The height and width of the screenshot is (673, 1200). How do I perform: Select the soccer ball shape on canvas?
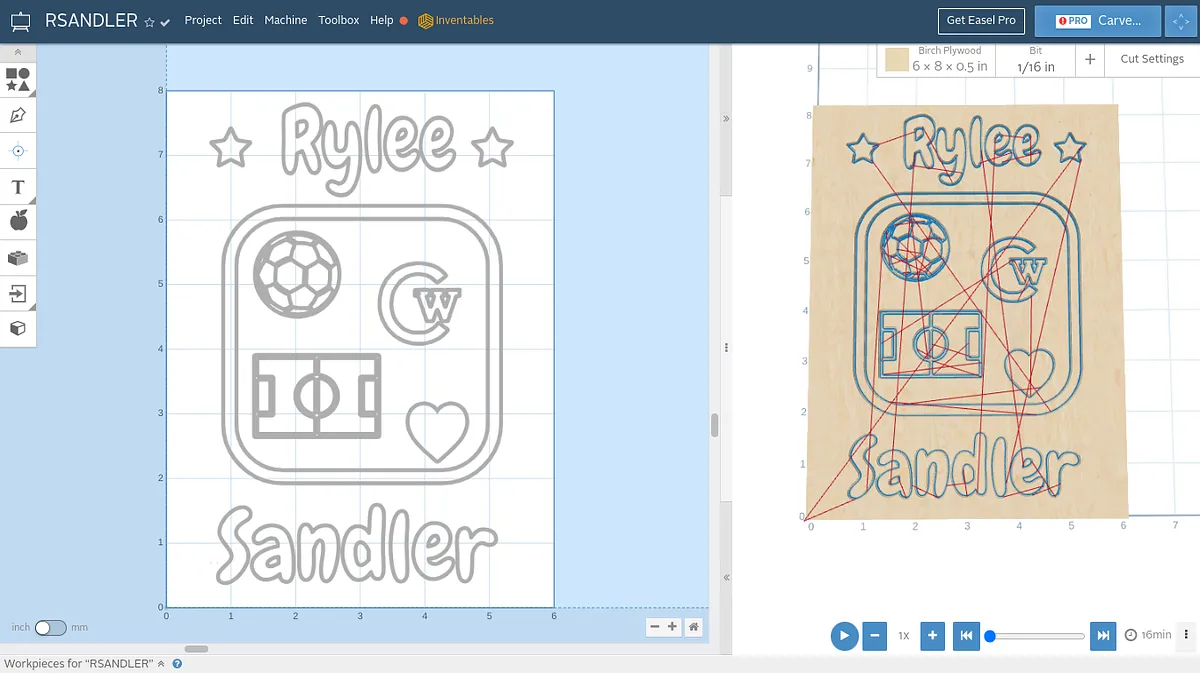coord(297,273)
